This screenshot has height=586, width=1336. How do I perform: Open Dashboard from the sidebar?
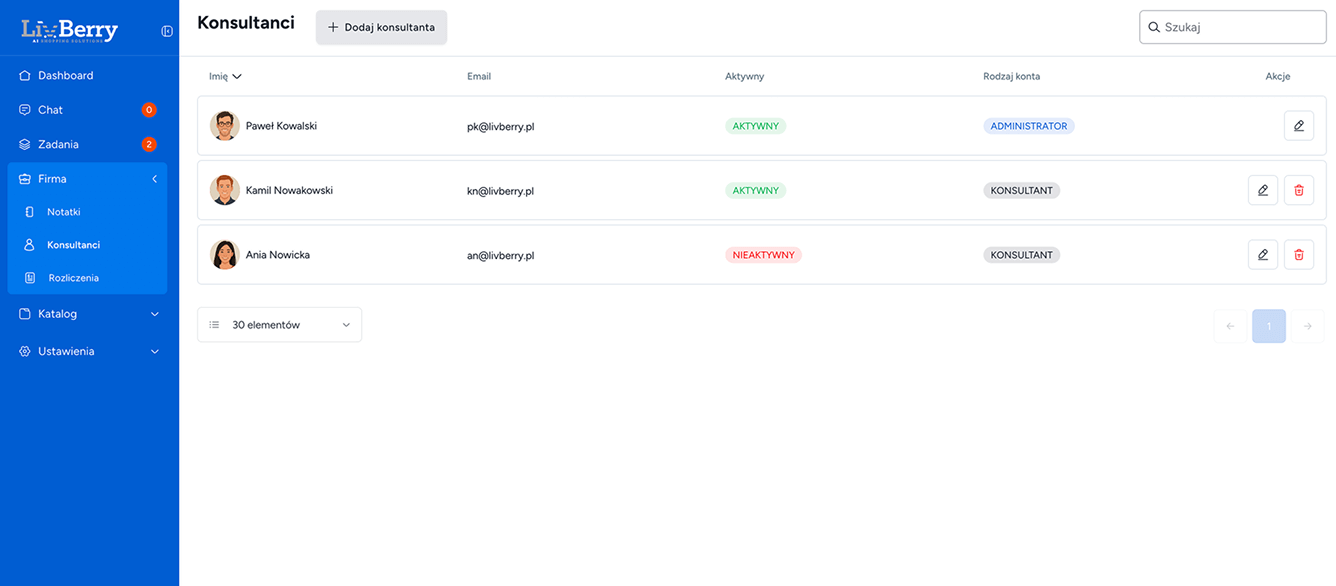click(x=66, y=76)
